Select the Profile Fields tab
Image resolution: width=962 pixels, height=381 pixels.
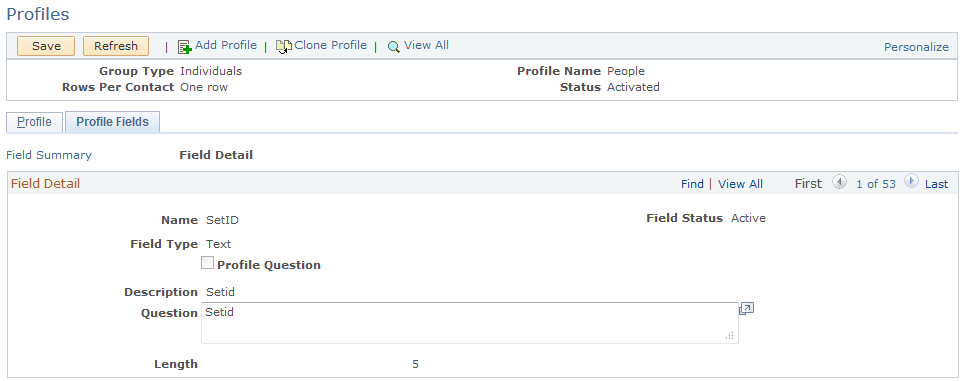tap(112, 121)
